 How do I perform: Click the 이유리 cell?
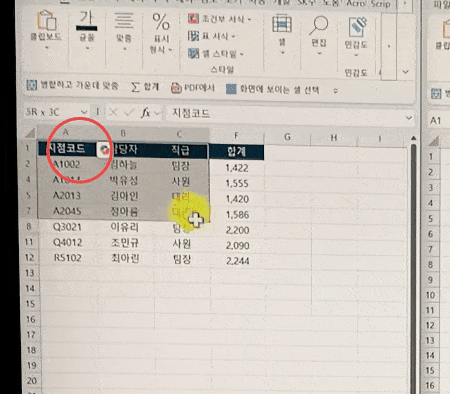(125, 227)
